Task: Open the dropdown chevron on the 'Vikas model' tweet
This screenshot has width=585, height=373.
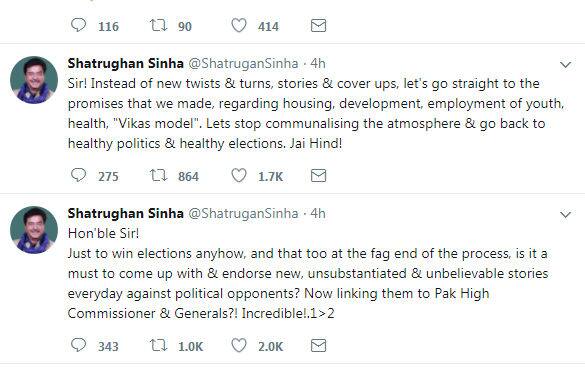Action: pyautogui.click(x=566, y=65)
